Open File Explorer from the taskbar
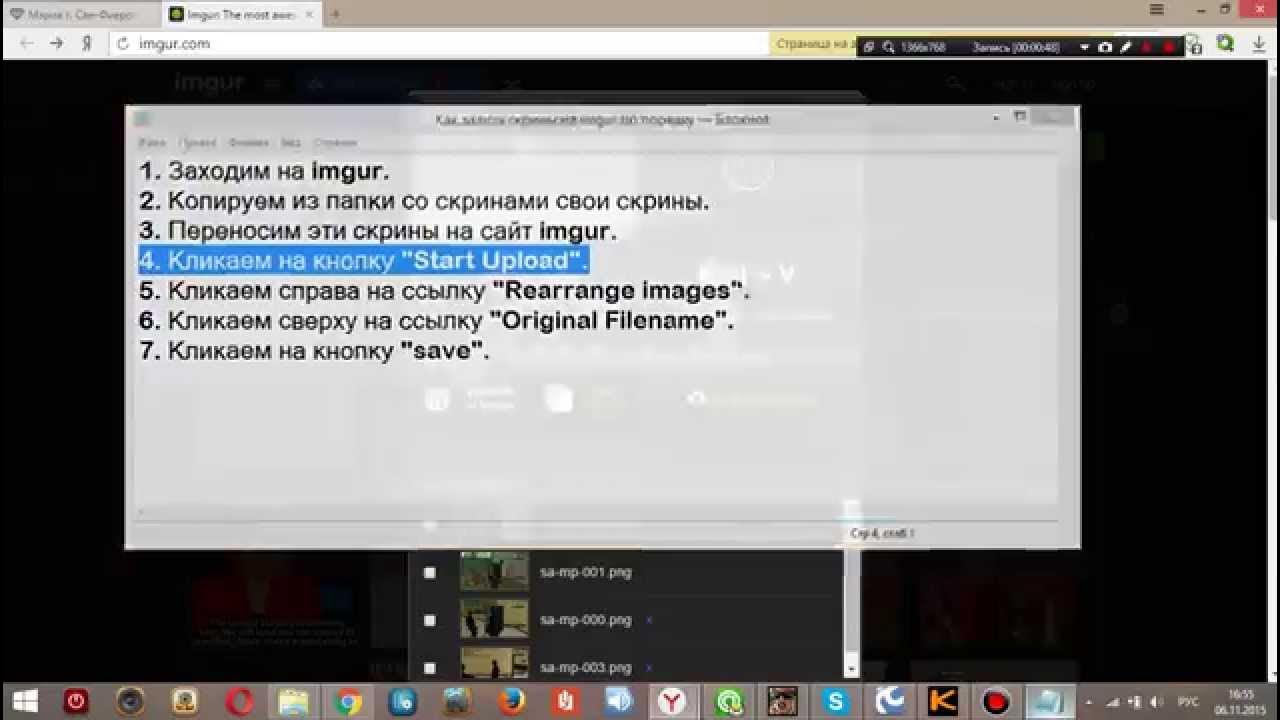1280x720 pixels. (294, 701)
